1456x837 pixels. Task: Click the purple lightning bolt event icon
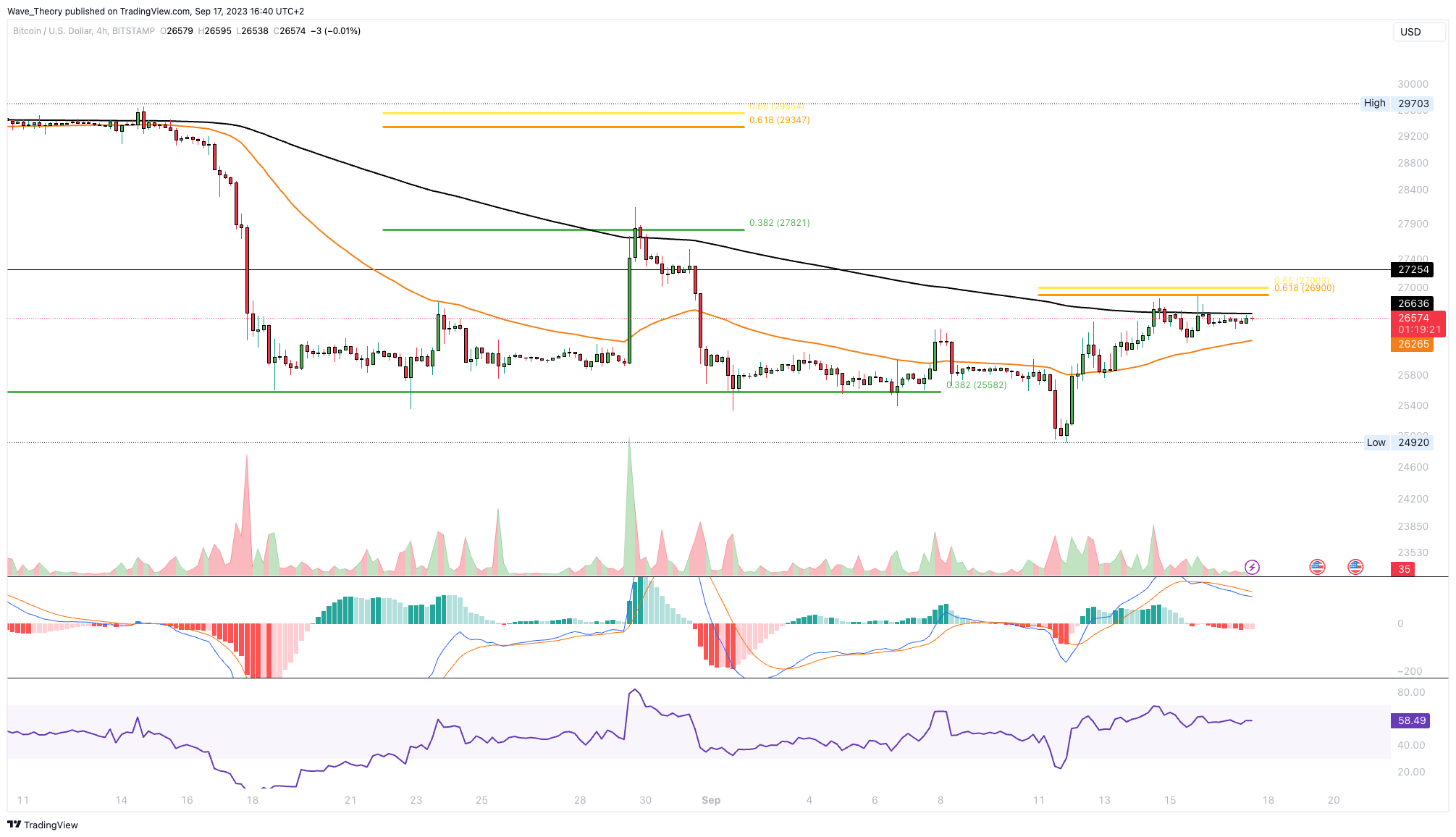pyautogui.click(x=1252, y=567)
